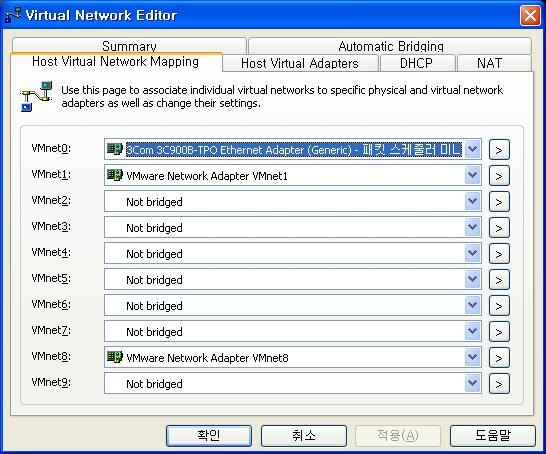Confirm with the 확인 button
The width and height of the screenshot is (546, 454).
(209, 435)
